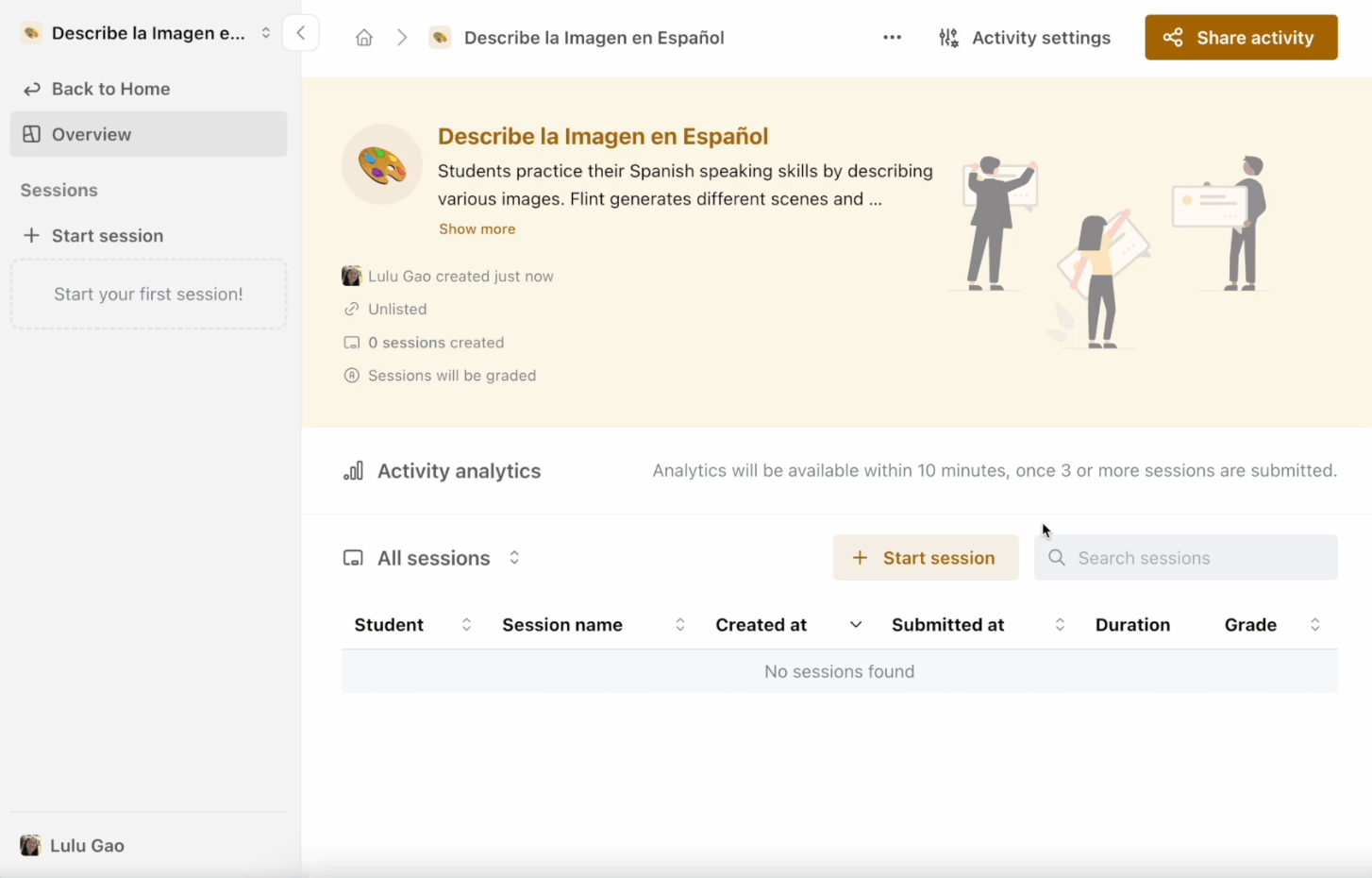Click the breadcrumb title 'Describe la Imagen en Español'
This screenshot has width=1372, height=878.
(594, 38)
